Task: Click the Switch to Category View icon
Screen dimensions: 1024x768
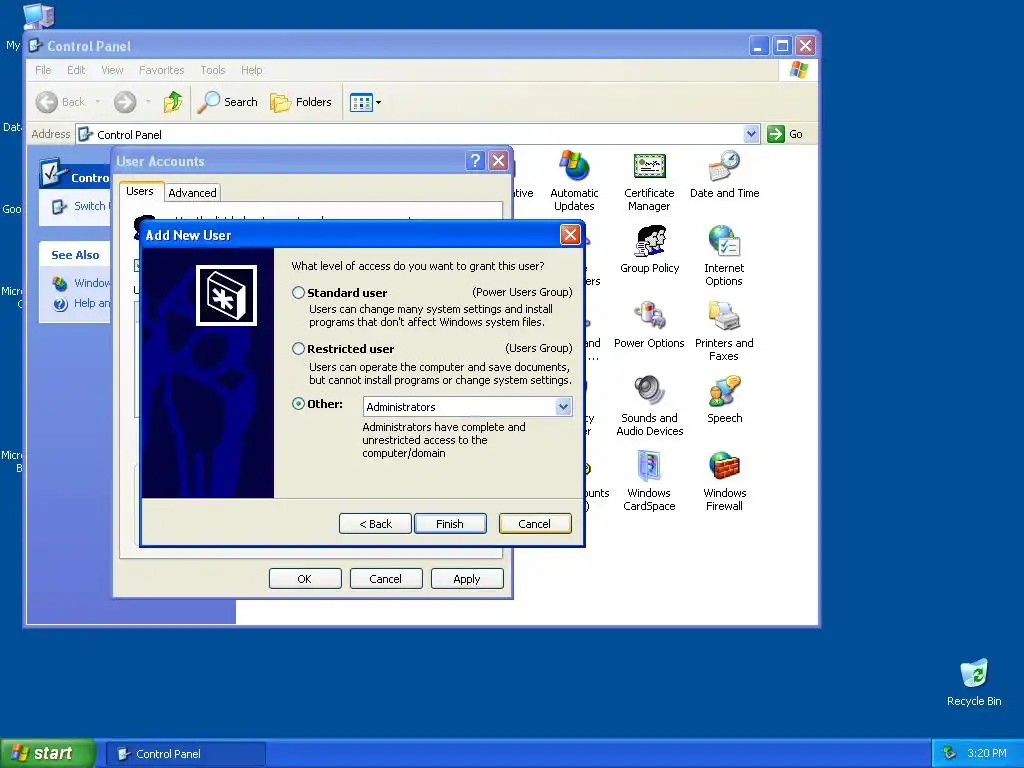Action: coord(59,206)
